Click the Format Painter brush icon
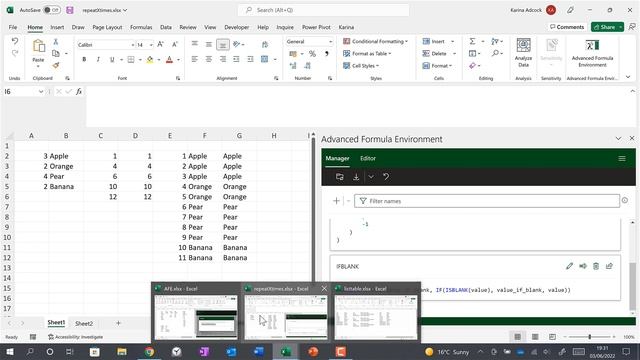 coord(56,65)
